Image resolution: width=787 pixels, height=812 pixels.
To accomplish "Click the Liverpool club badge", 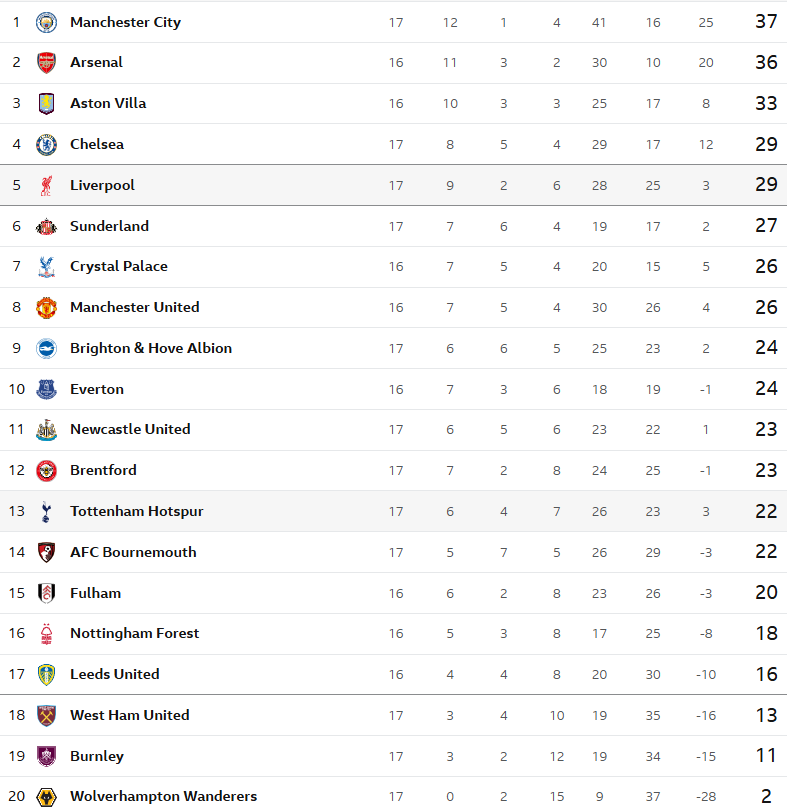I will (x=46, y=186).
